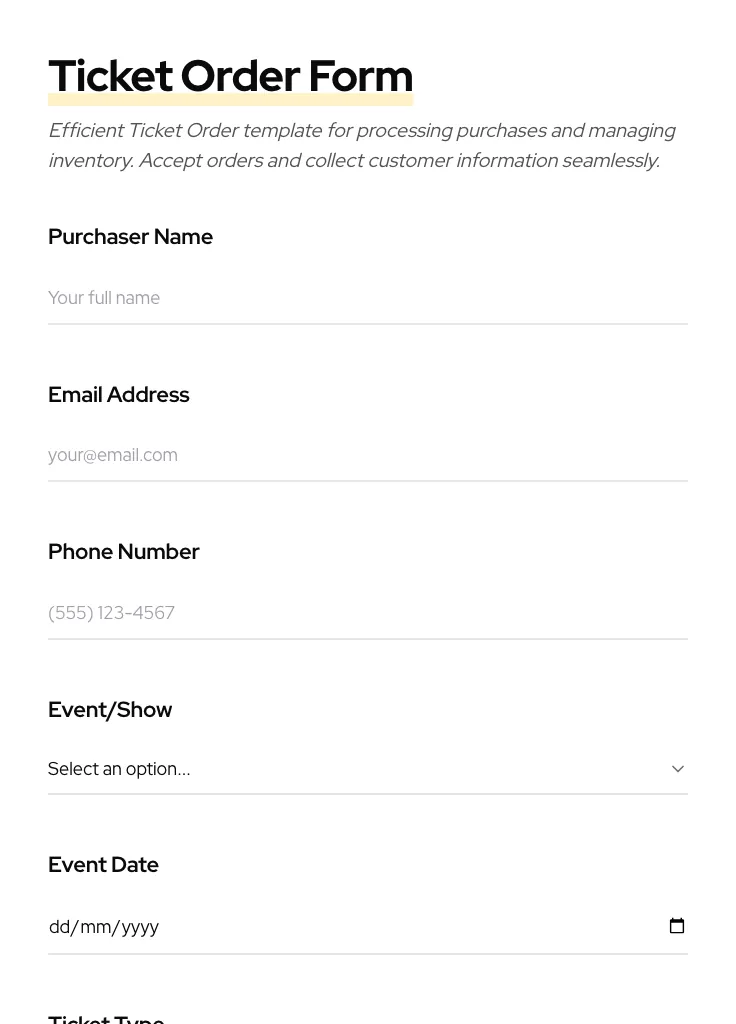736x1024 pixels.
Task: Click the Phone Number label
Action: [x=123, y=552]
